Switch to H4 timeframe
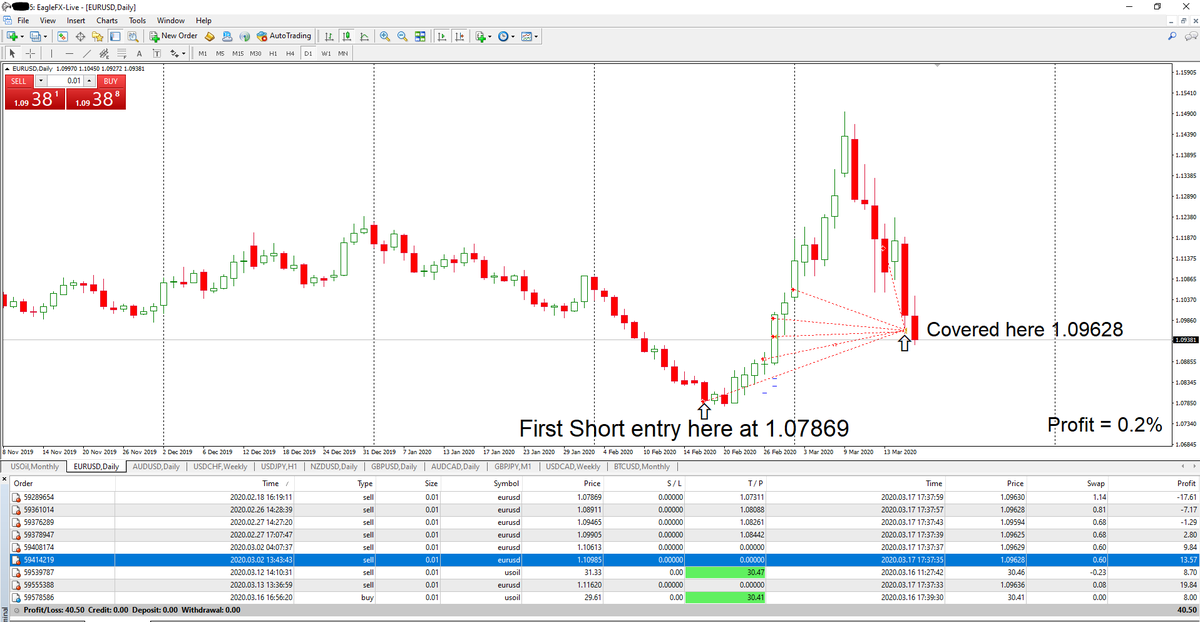 point(290,53)
